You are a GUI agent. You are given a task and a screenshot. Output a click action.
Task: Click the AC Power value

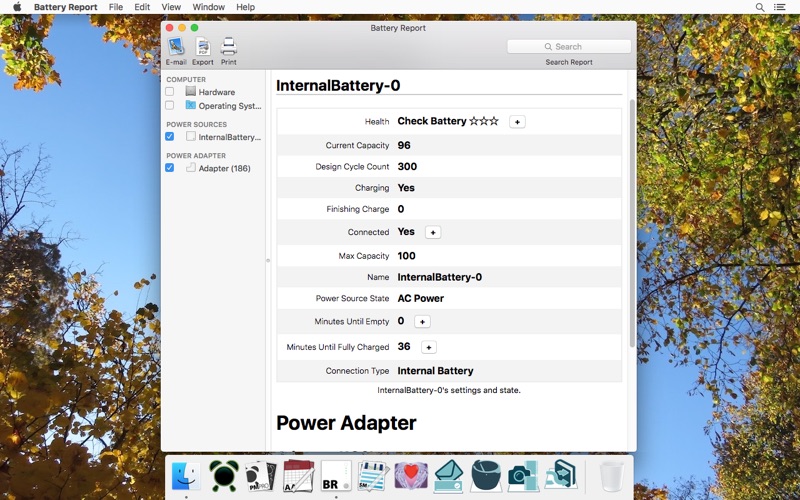point(421,298)
